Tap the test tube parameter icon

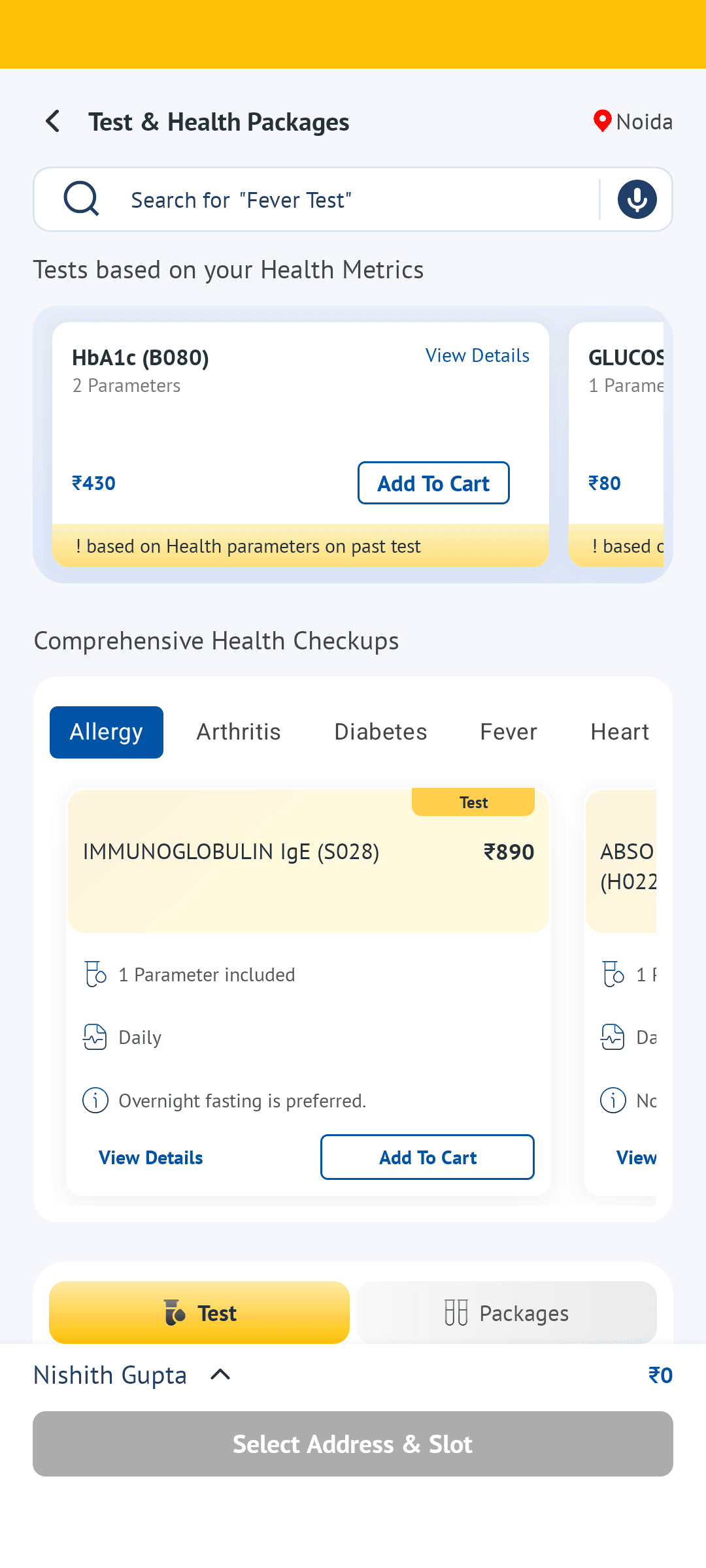point(95,974)
